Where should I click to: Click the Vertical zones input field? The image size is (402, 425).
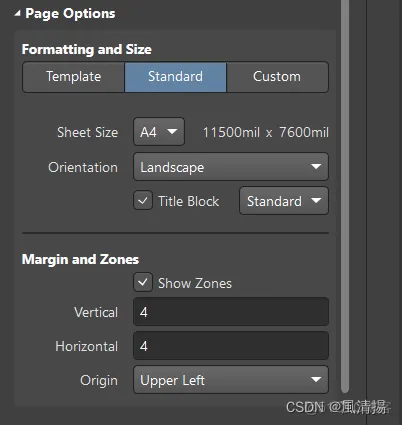[x=231, y=312]
